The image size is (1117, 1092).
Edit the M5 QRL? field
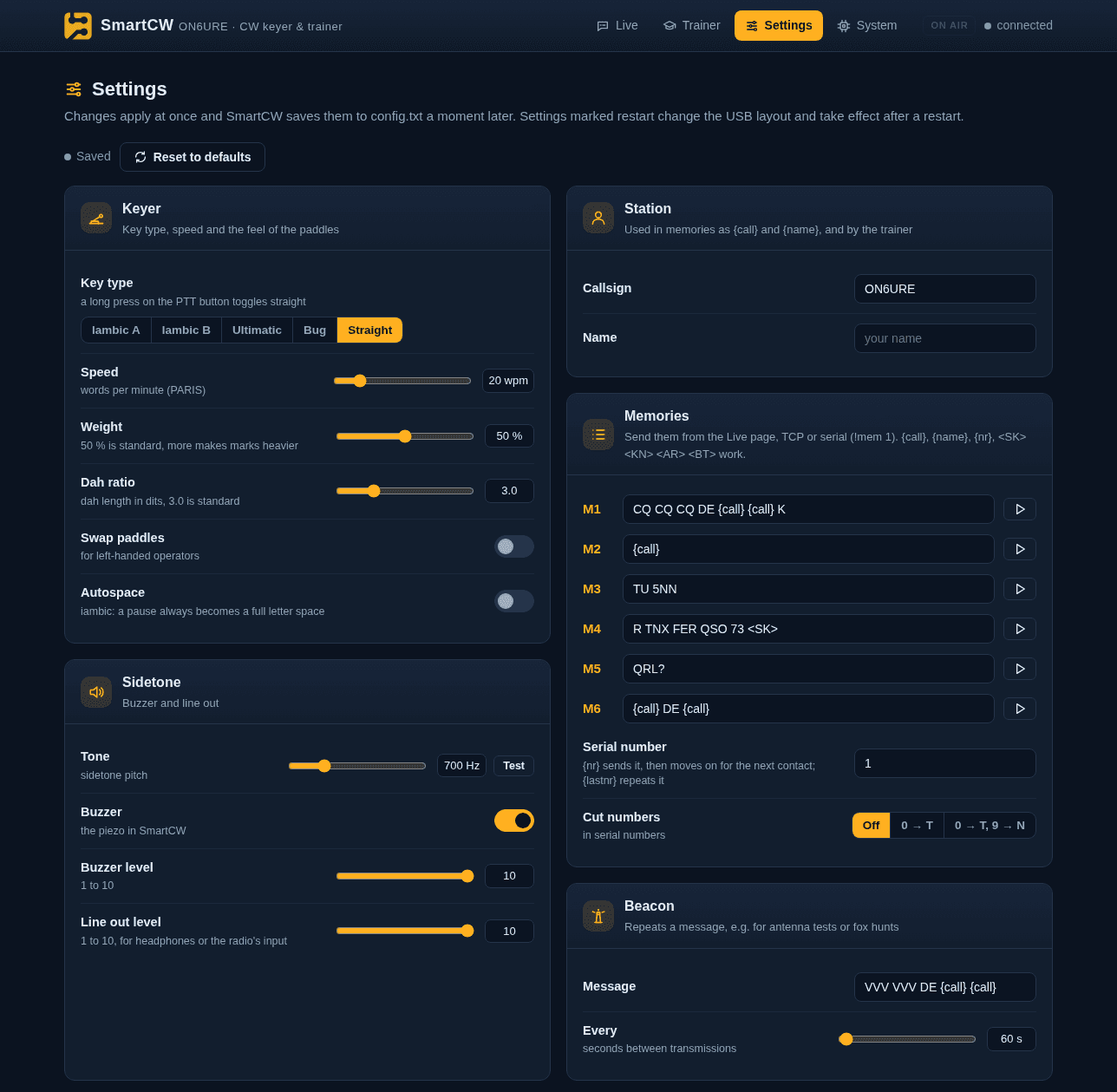808,669
